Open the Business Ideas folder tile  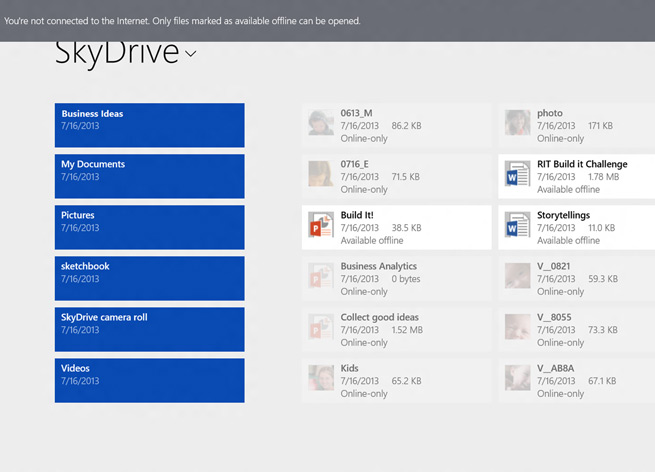click(x=150, y=125)
